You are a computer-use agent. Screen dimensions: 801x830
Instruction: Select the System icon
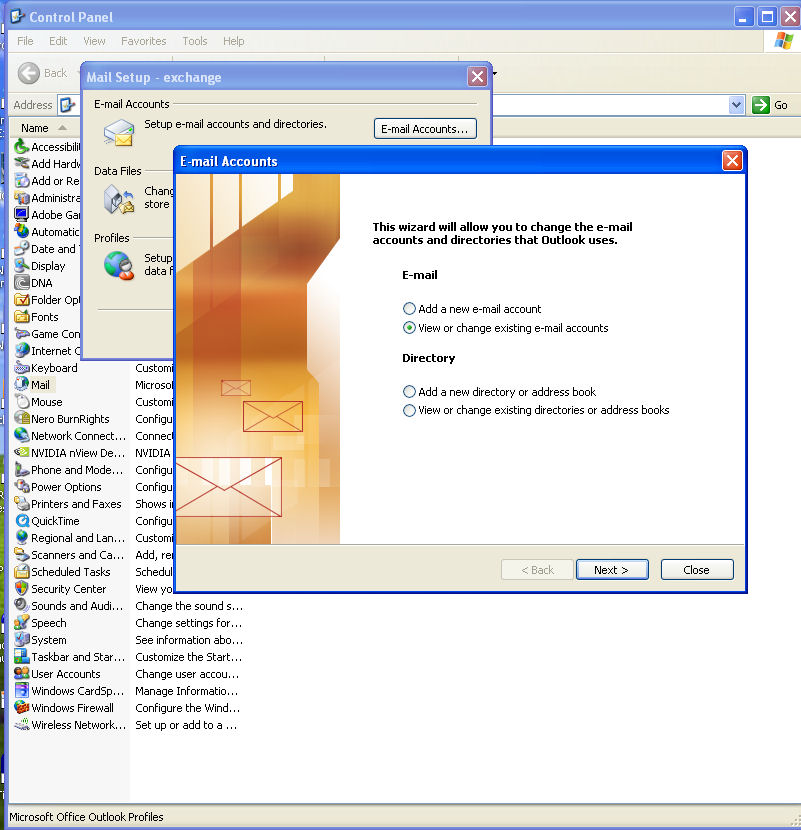tap(22, 639)
